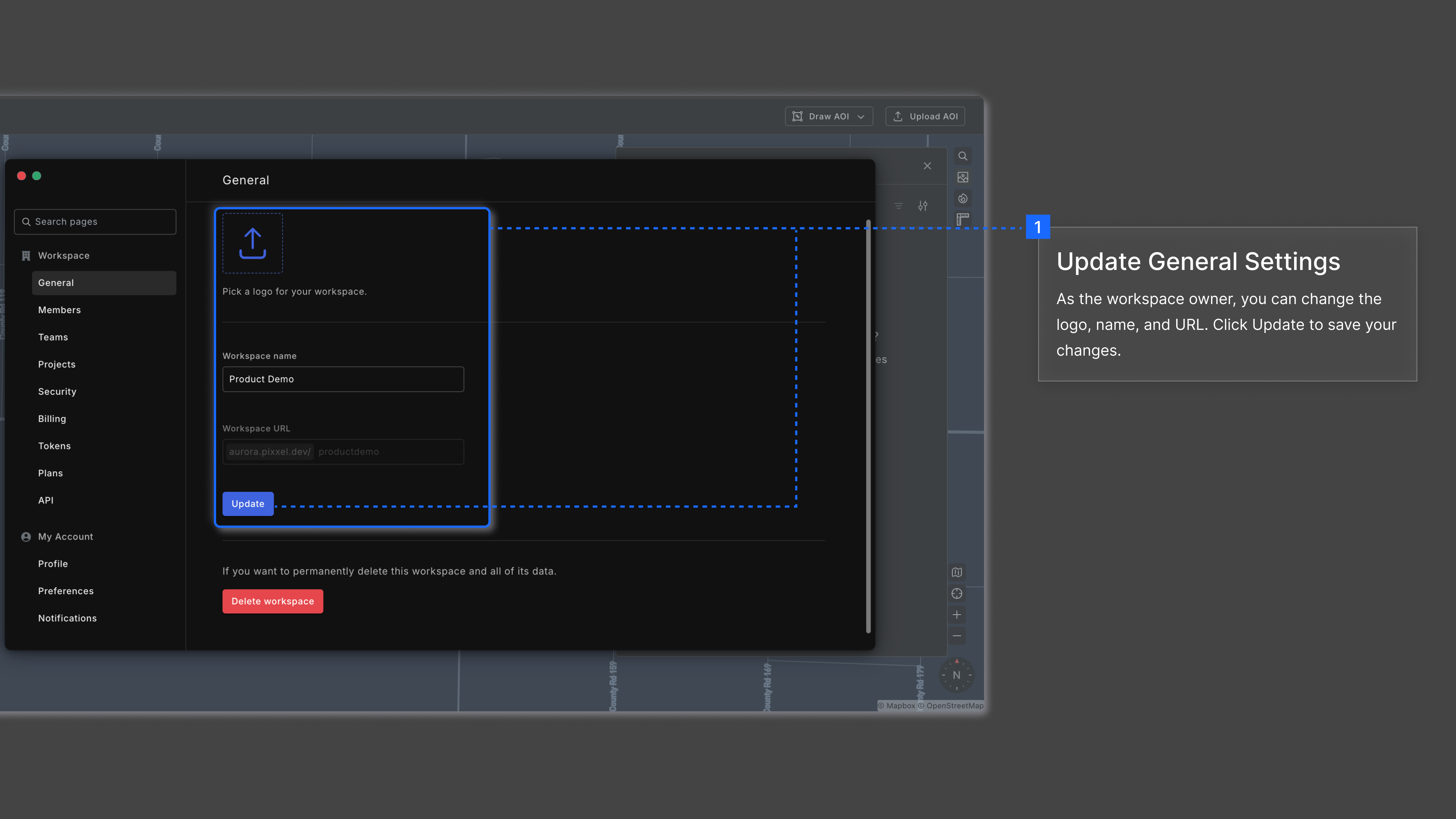Viewport: 1456px width, 819px height.
Task: Click the settings panel vertical scrollbar
Action: [x=868, y=427]
